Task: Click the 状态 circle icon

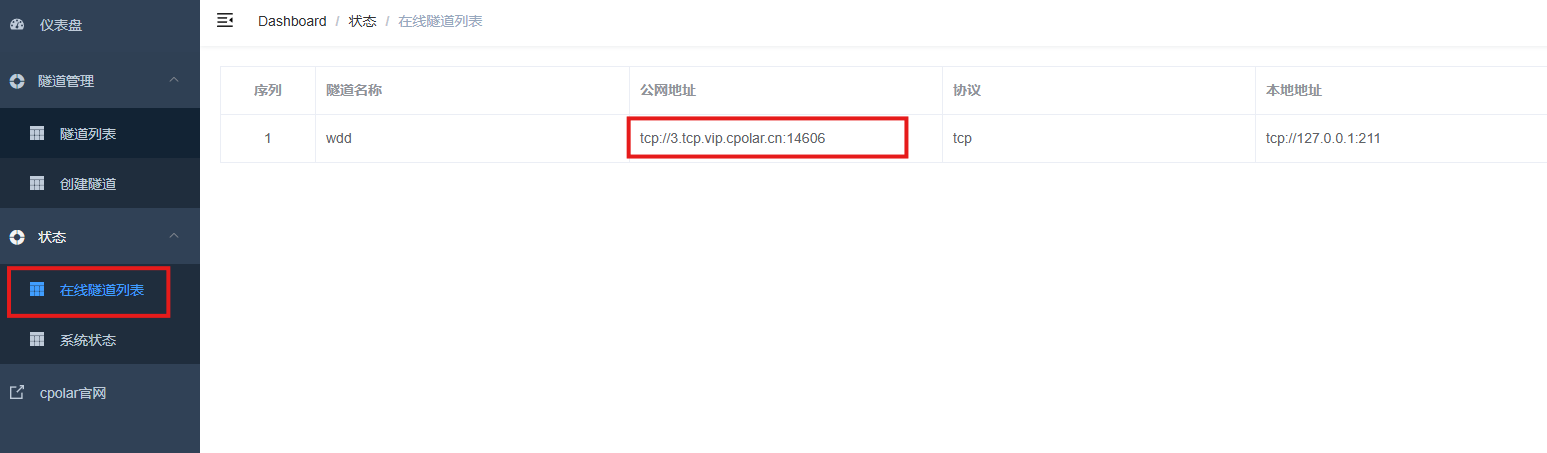Action: [17, 237]
